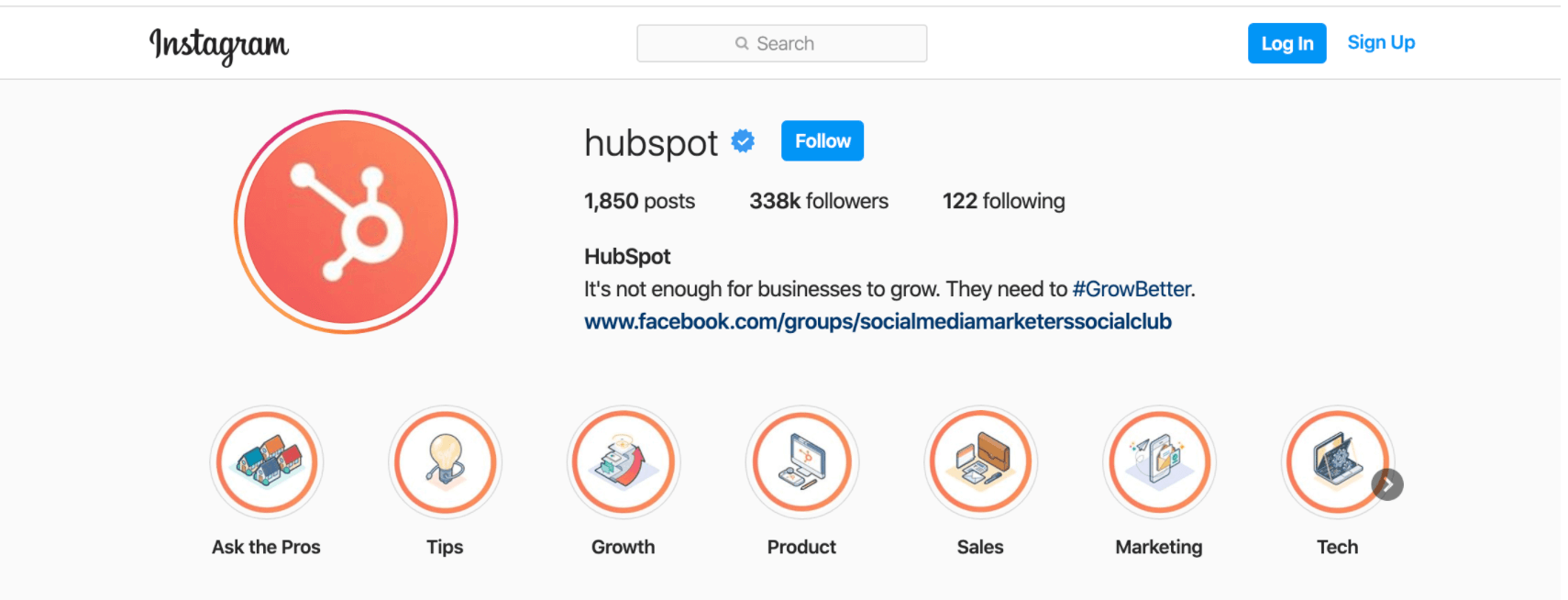View the 338k followers list

point(819,201)
